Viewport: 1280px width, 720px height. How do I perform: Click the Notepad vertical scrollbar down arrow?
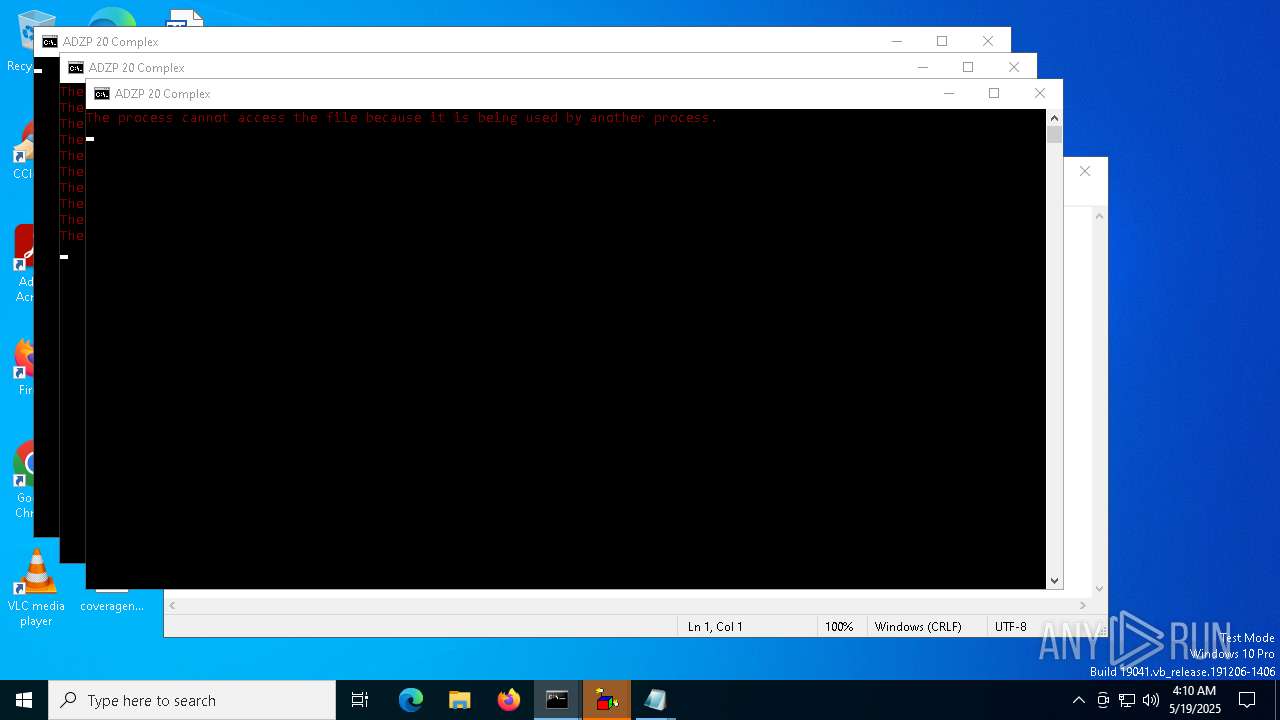point(1099,589)
